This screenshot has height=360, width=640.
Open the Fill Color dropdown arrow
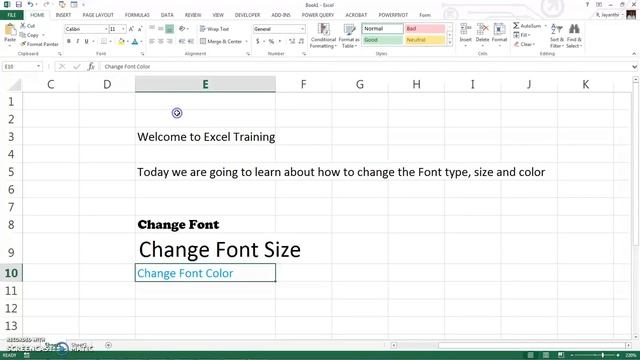pos(127,42)
